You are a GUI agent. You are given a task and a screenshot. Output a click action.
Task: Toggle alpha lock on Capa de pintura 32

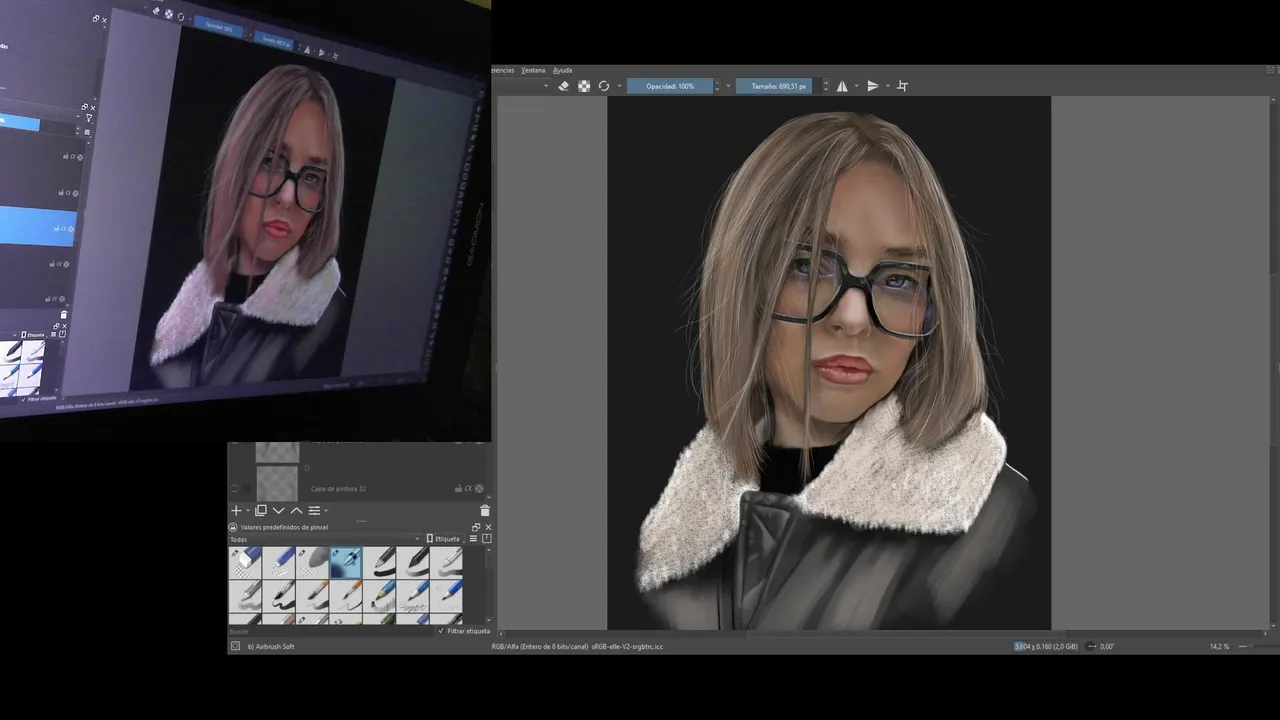click(x=480, y=489)
